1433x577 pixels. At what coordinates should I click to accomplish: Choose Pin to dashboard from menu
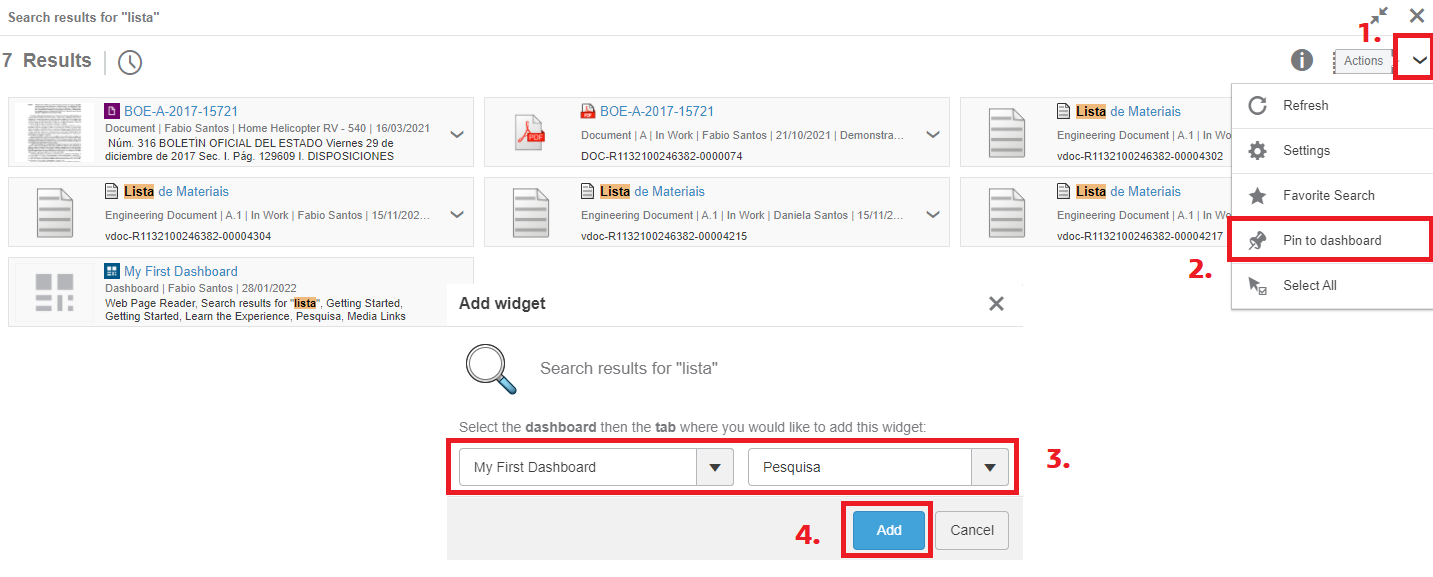click(1331, 241)
